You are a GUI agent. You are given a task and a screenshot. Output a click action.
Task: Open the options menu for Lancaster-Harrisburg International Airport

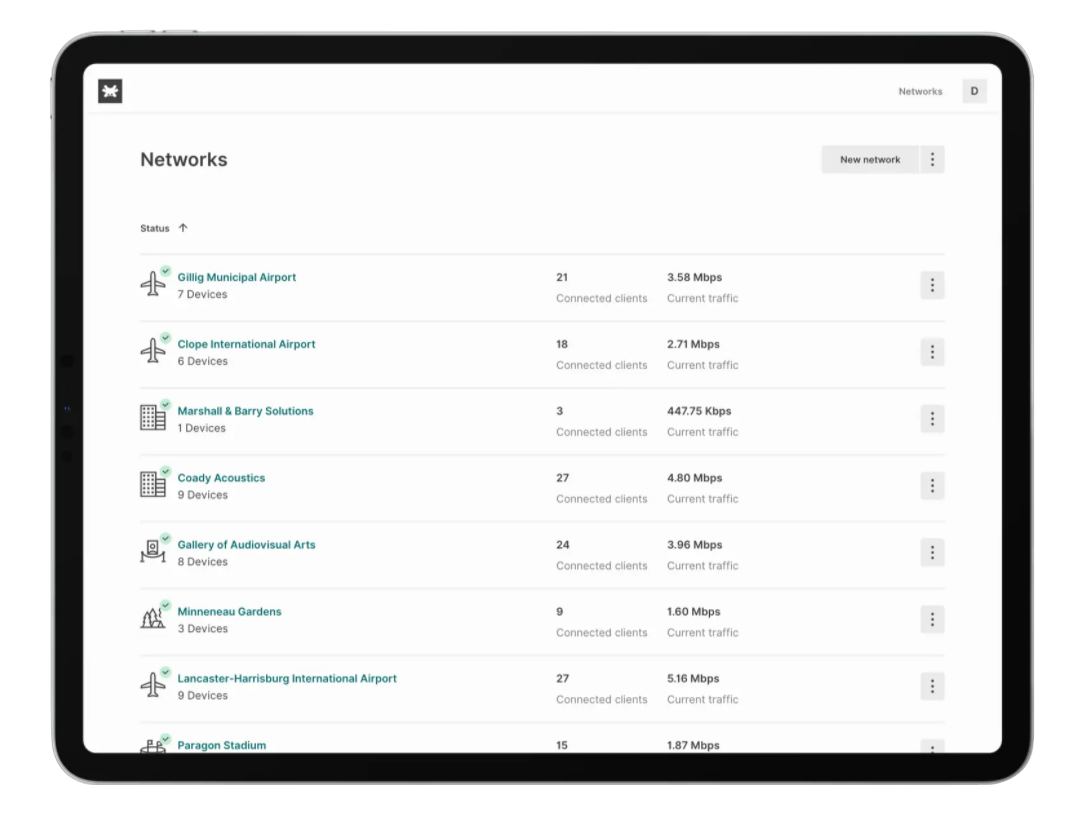point(932,686)
